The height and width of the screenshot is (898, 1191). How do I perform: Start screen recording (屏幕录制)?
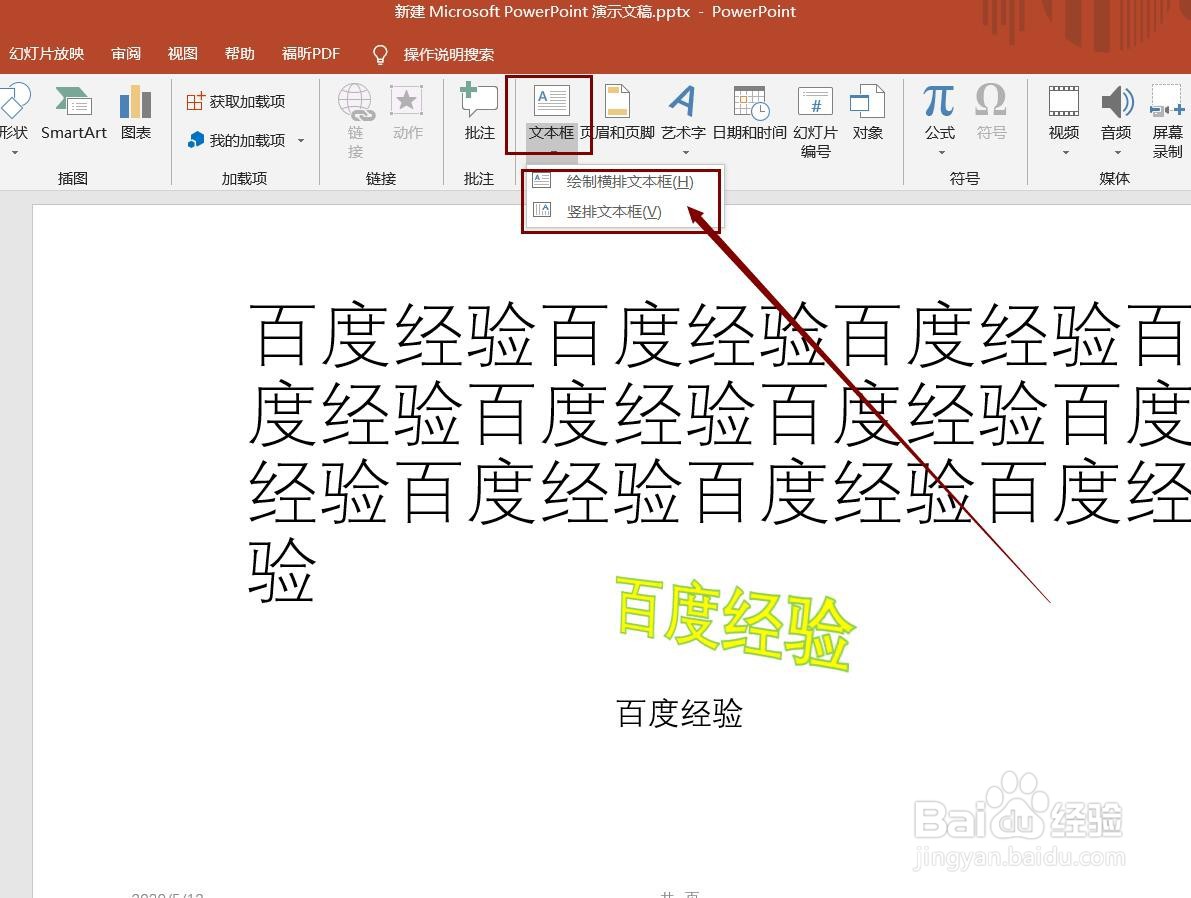click(x=1168, y=122)
